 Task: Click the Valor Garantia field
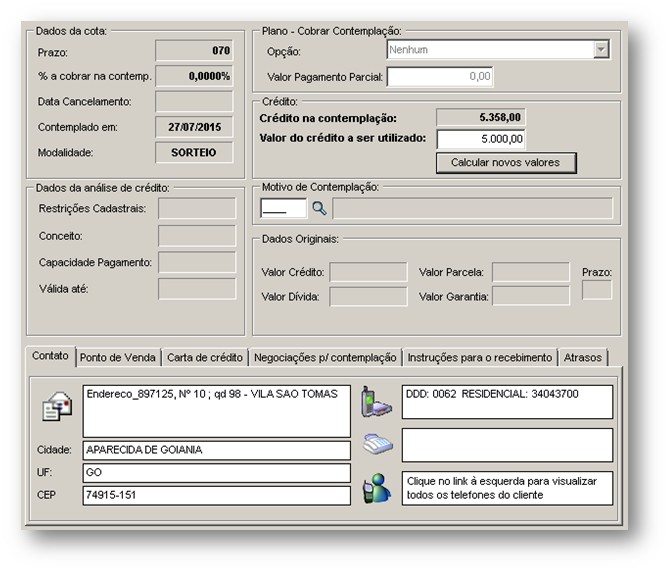pos(531,296)
